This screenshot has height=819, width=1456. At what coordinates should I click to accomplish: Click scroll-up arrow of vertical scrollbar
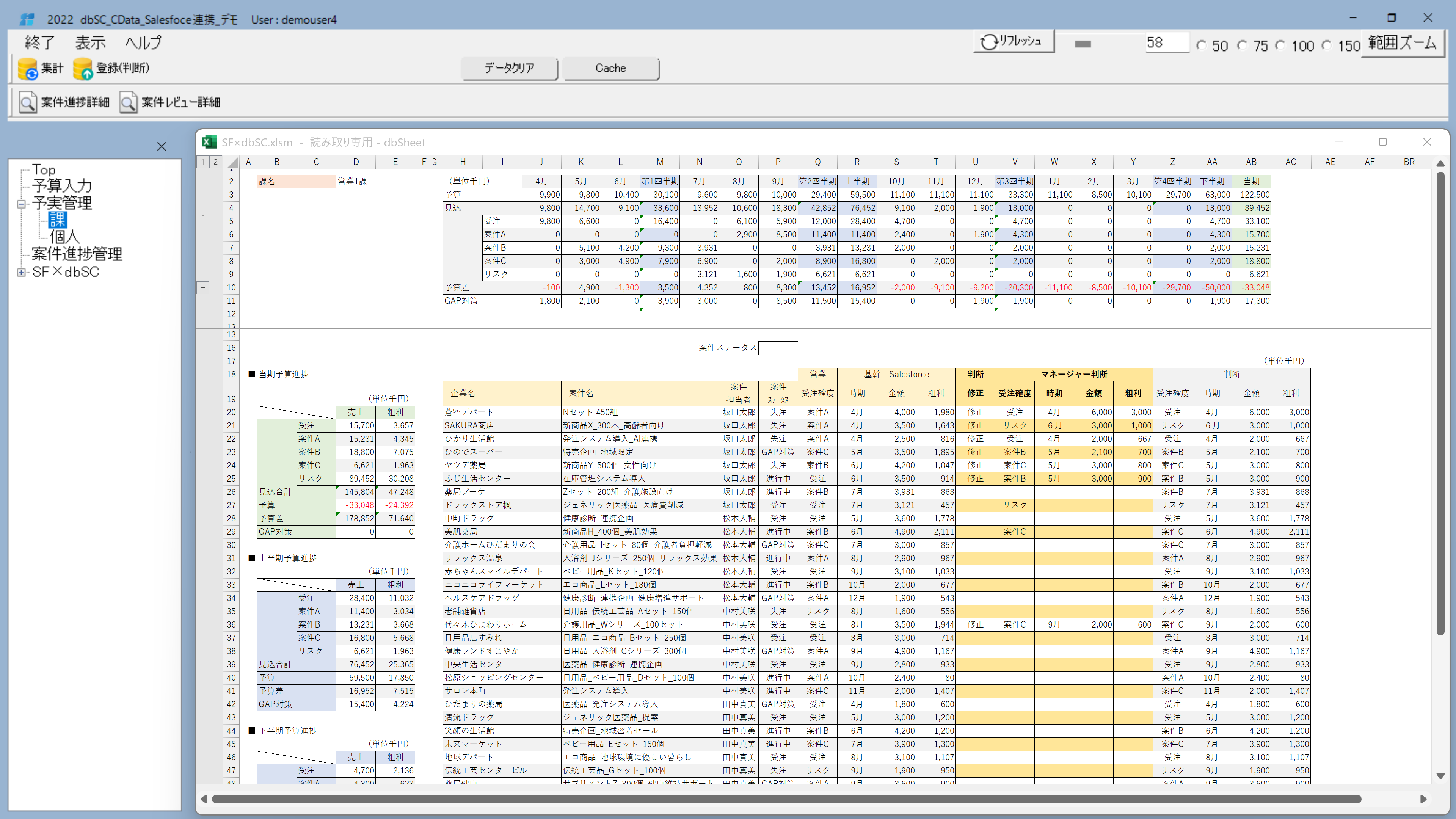point(1440,163)
